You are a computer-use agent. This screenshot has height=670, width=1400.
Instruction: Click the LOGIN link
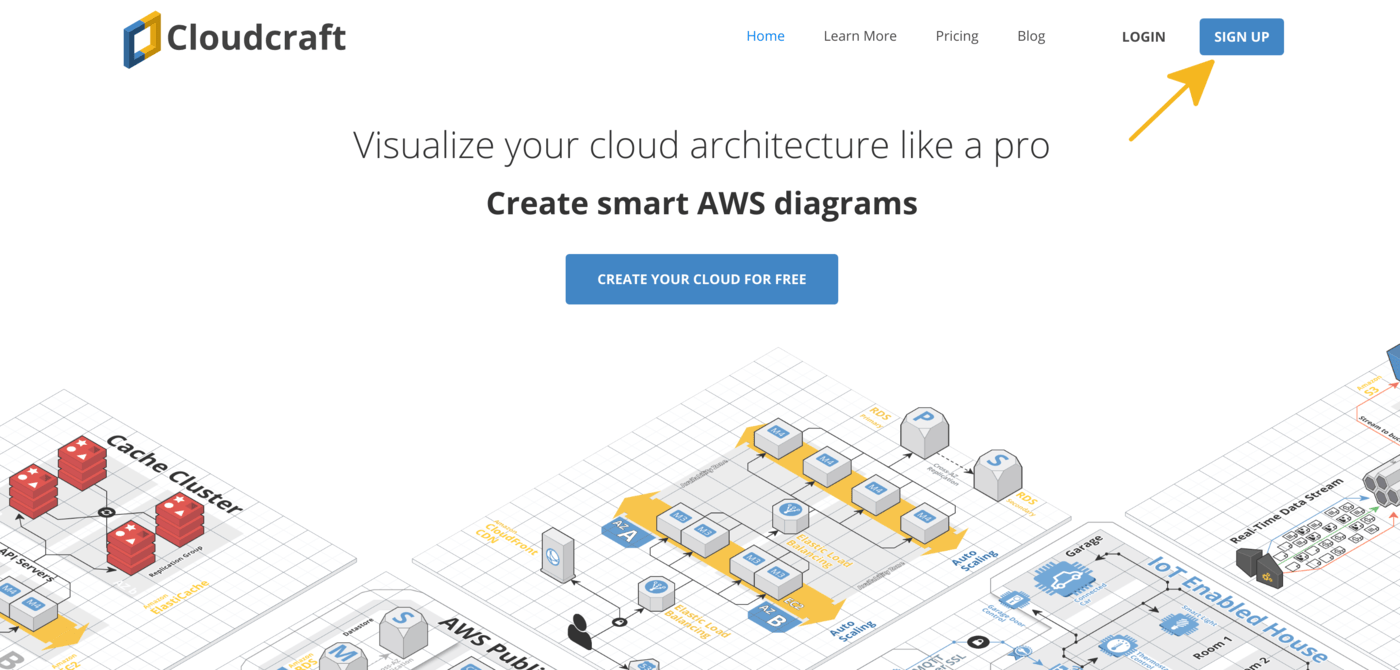tap(1143, 37)
